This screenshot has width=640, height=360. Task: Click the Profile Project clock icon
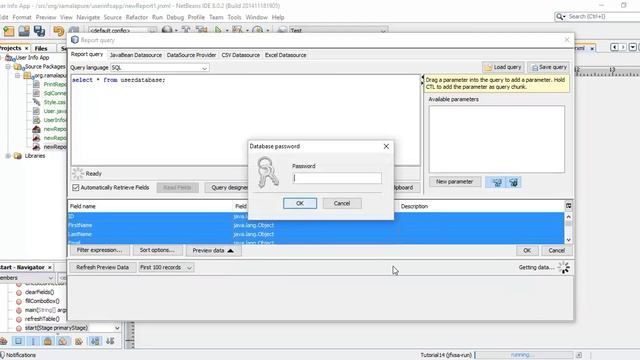258,30
